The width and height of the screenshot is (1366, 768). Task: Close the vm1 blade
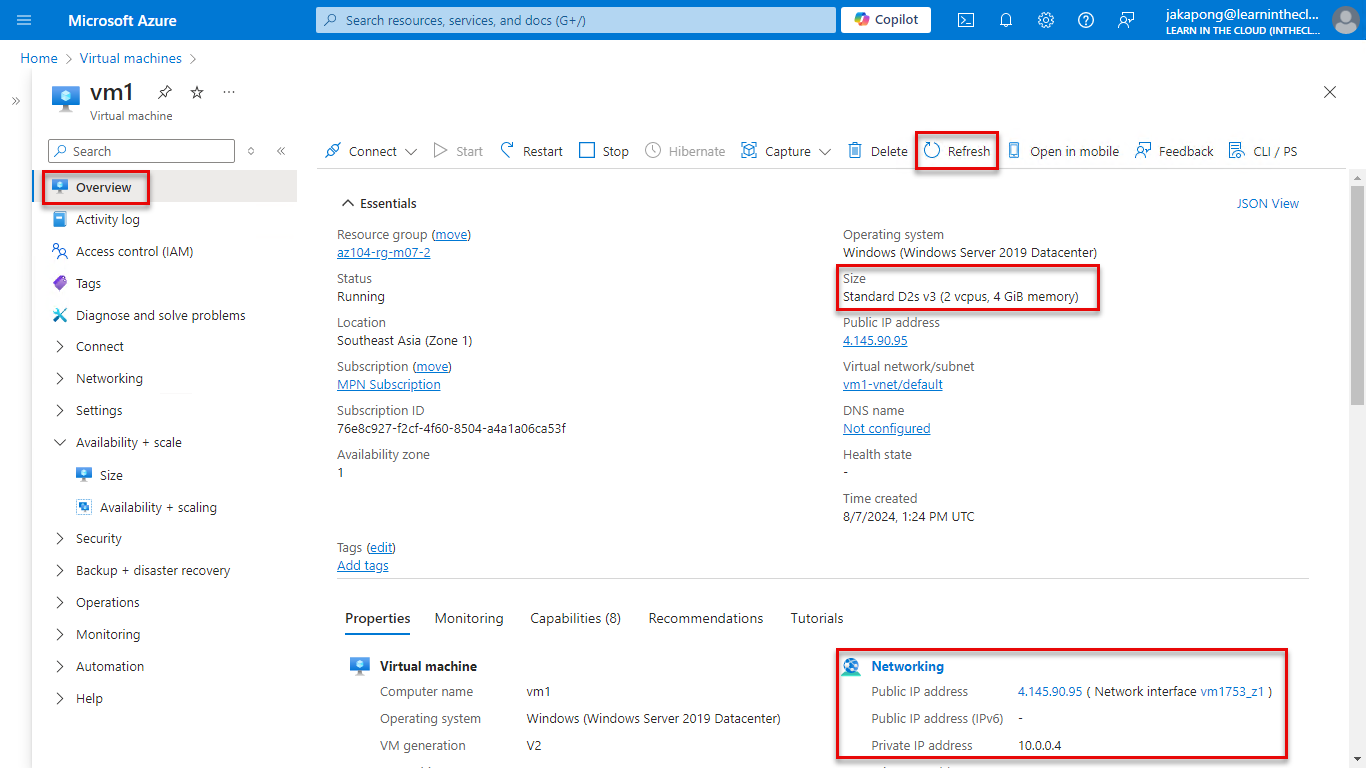pos(1330,92)
